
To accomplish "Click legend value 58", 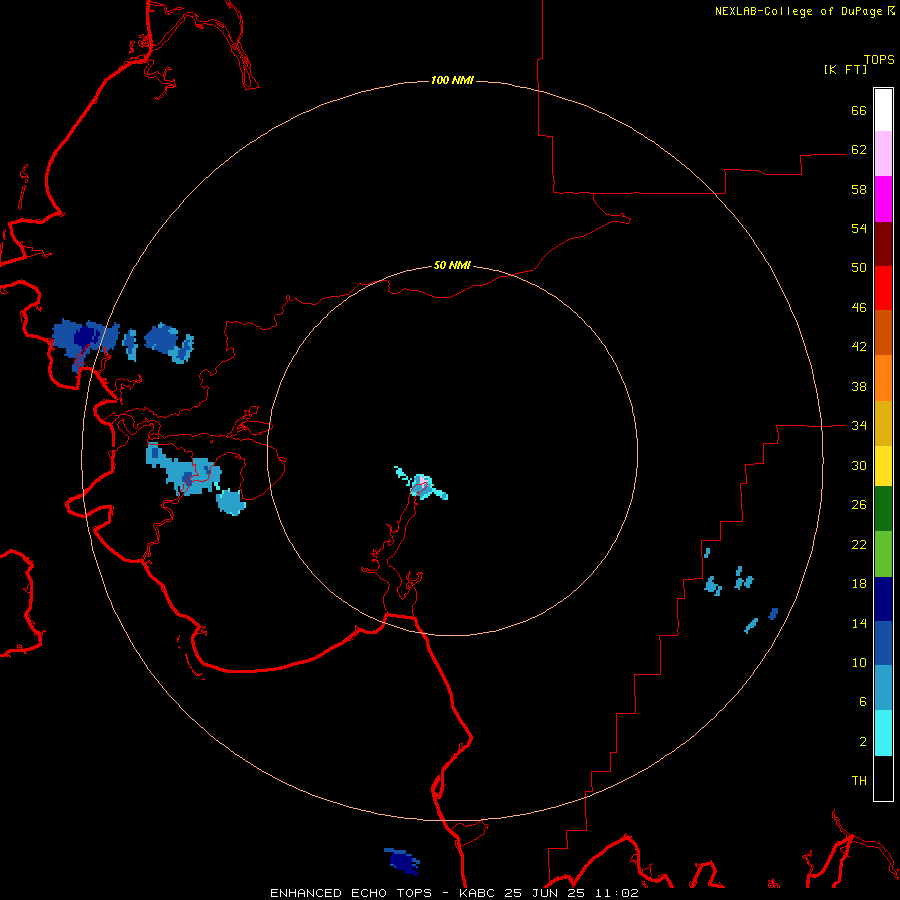I will point(859,189).
